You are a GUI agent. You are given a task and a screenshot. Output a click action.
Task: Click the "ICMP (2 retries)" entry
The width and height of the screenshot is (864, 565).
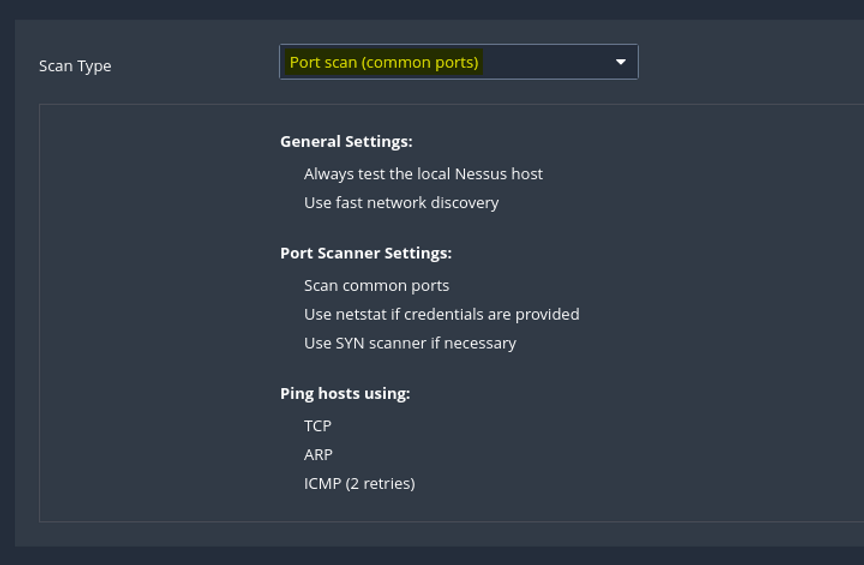tap(359, 484)
